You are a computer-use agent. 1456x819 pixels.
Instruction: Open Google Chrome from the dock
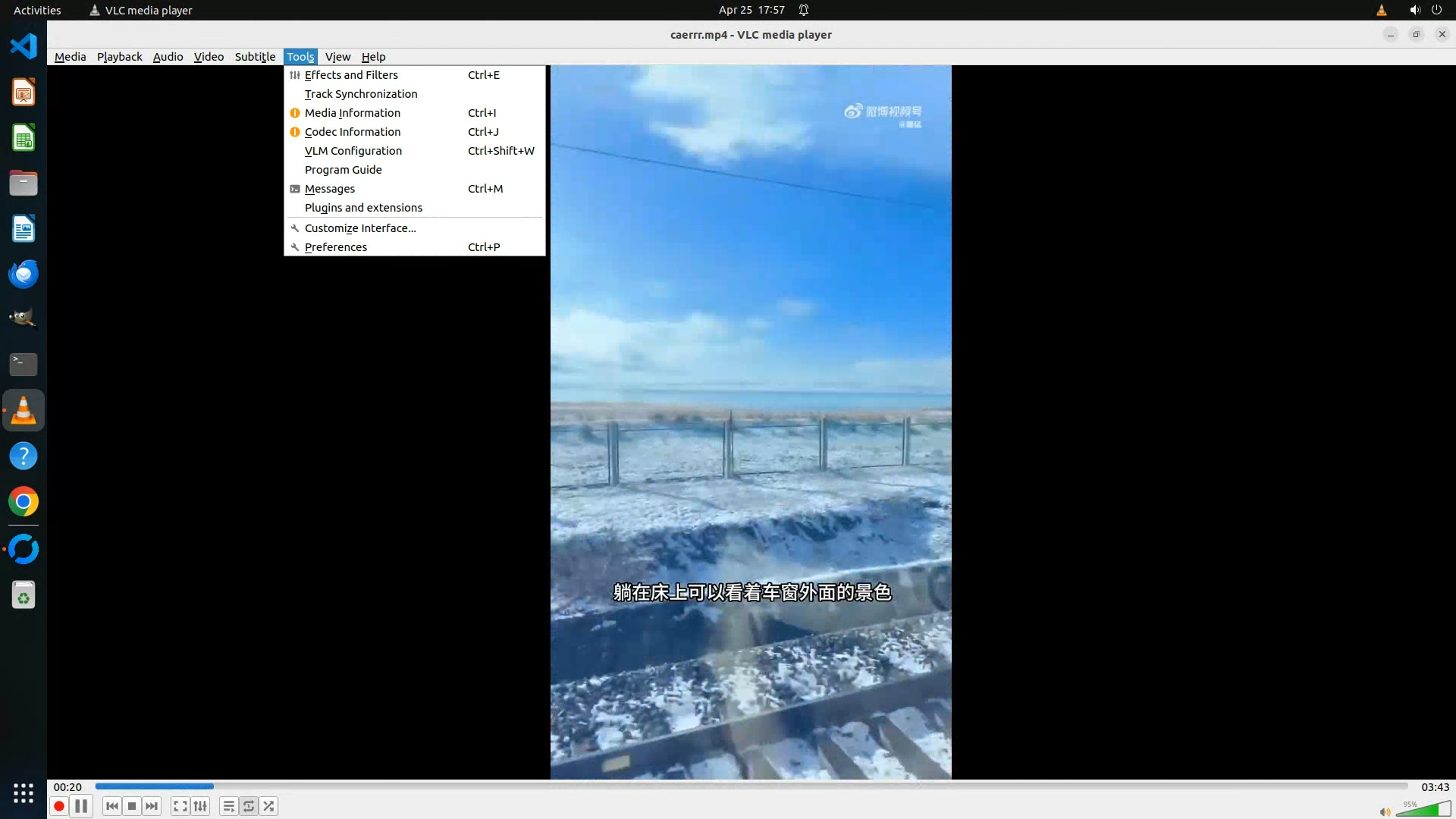click(x=24, y=501)
